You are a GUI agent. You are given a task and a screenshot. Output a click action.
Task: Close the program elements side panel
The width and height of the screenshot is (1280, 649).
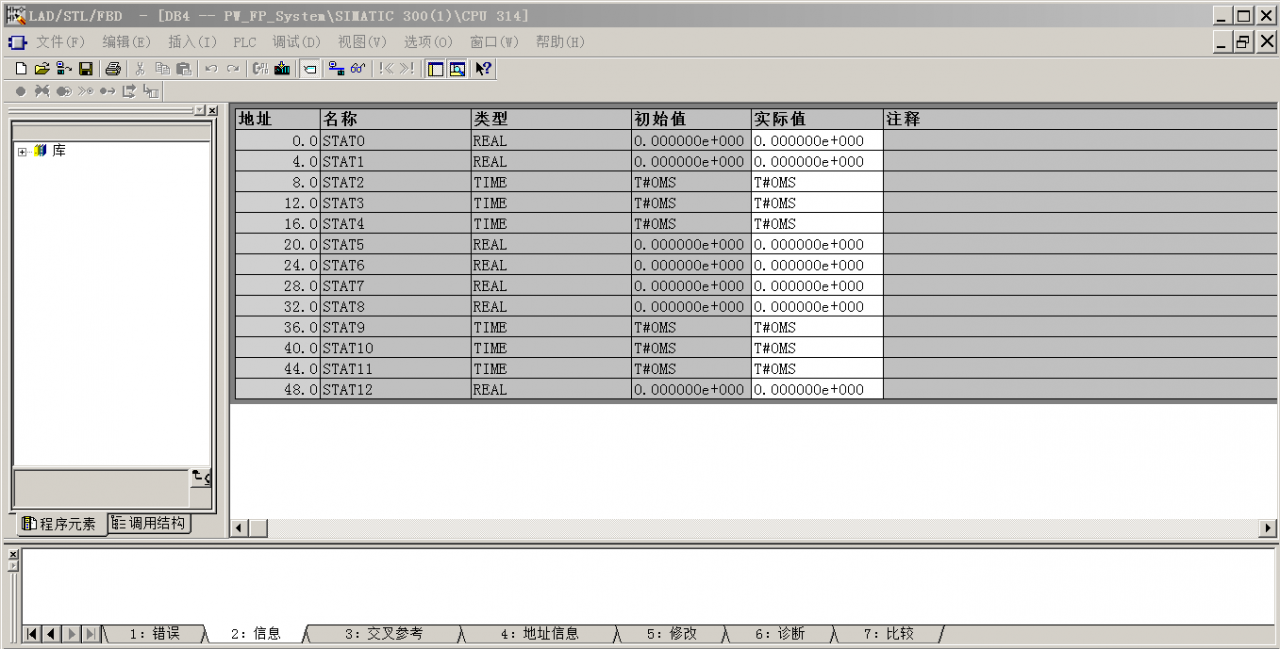(212, 110)
